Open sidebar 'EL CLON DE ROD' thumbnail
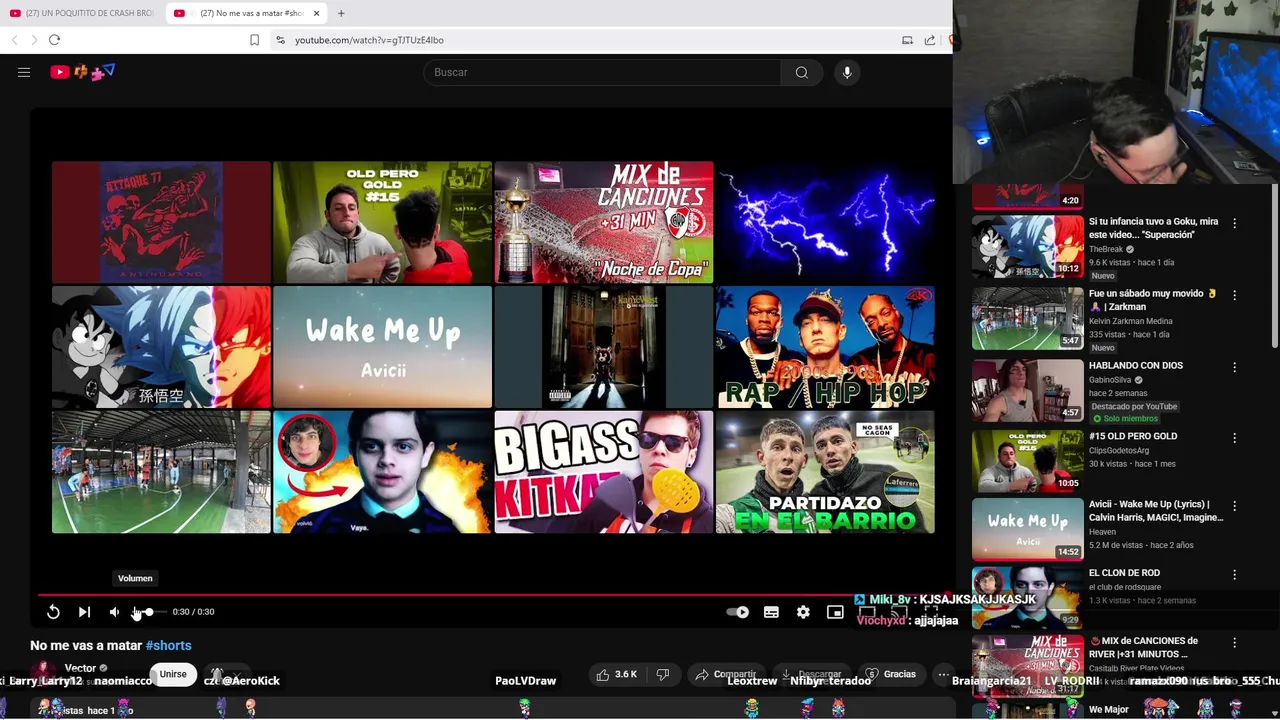Image resolution: width=1280 pixels, height=720 pixels. (1028, 597)
